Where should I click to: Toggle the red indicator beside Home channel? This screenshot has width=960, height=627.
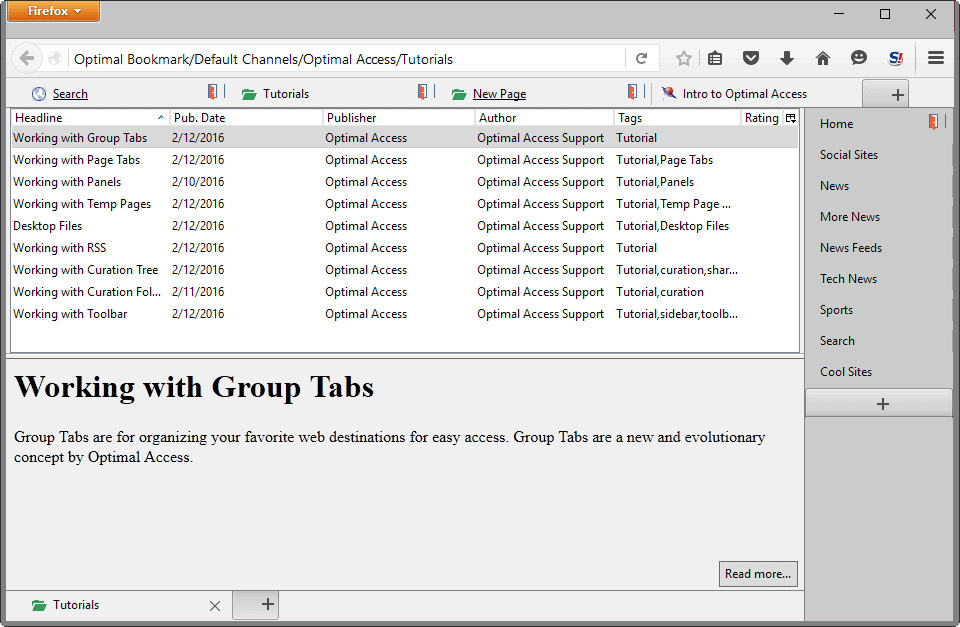pos(933,121)
